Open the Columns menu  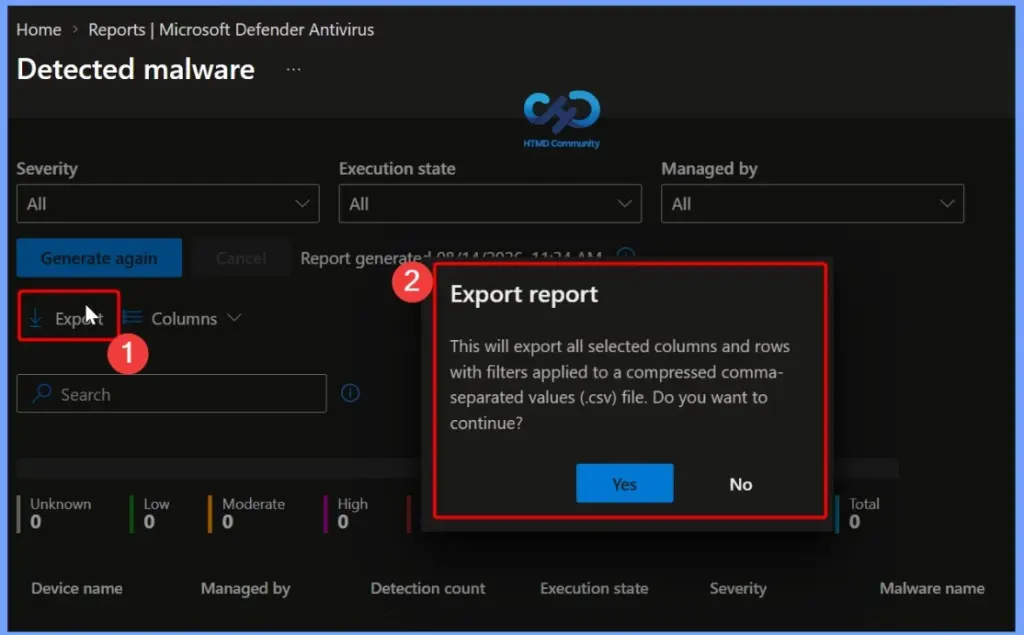pos(183,318)
